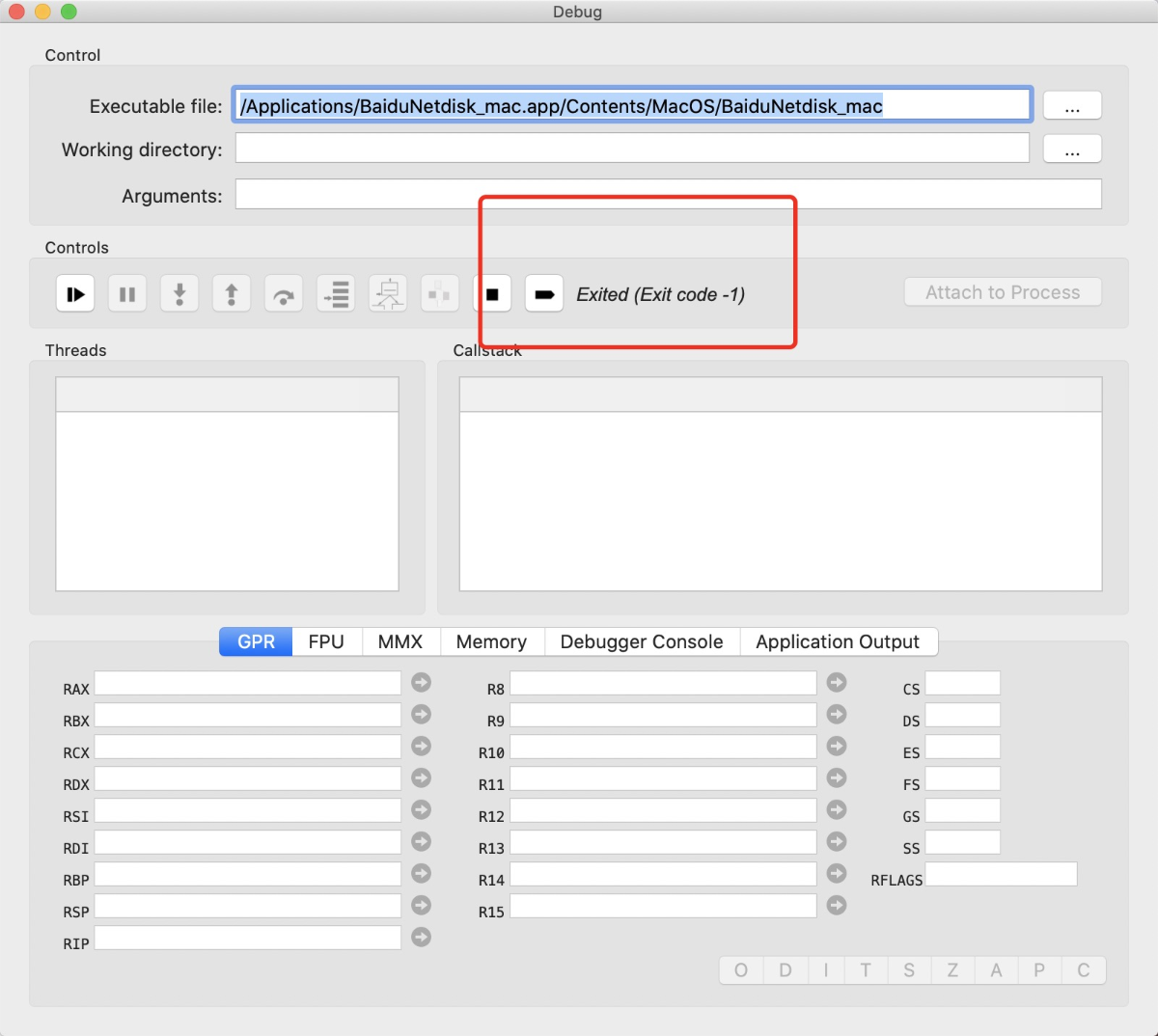Toggle the Z (zero) flag
The height and width of the screenshot is (1036, 1158).
(x=952, y=970)
